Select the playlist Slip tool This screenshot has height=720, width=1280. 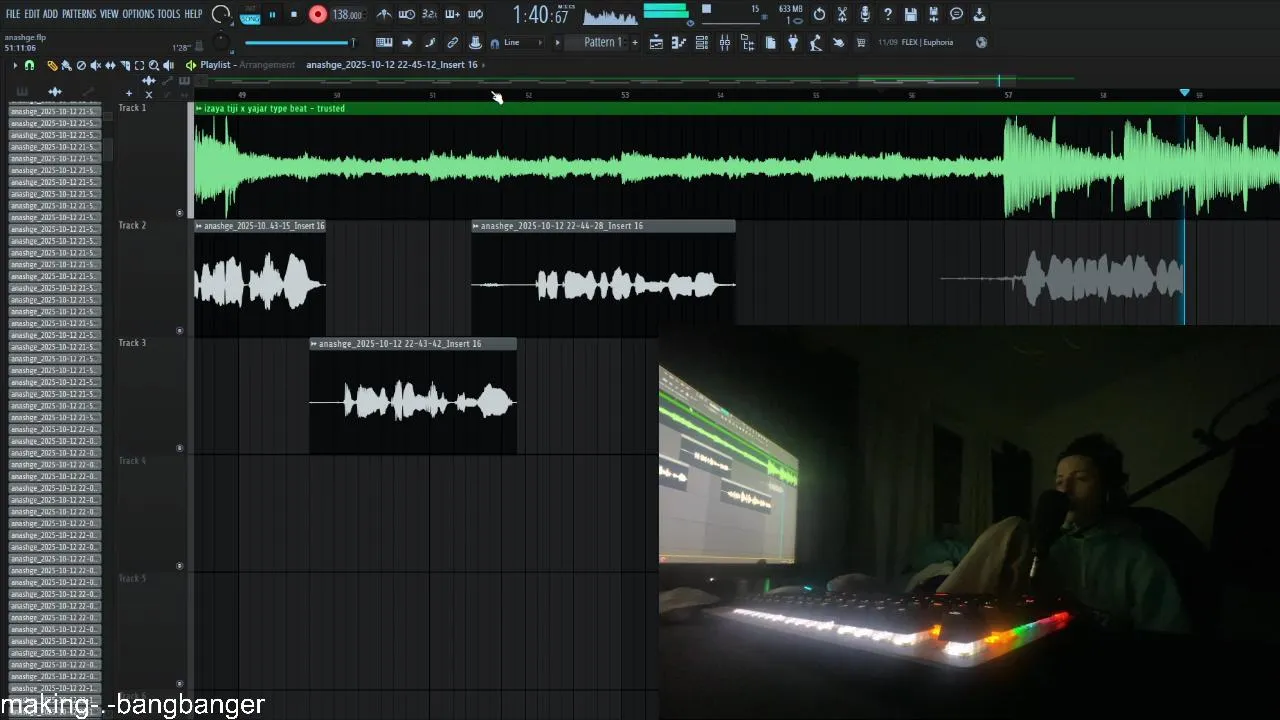(110, 65)
